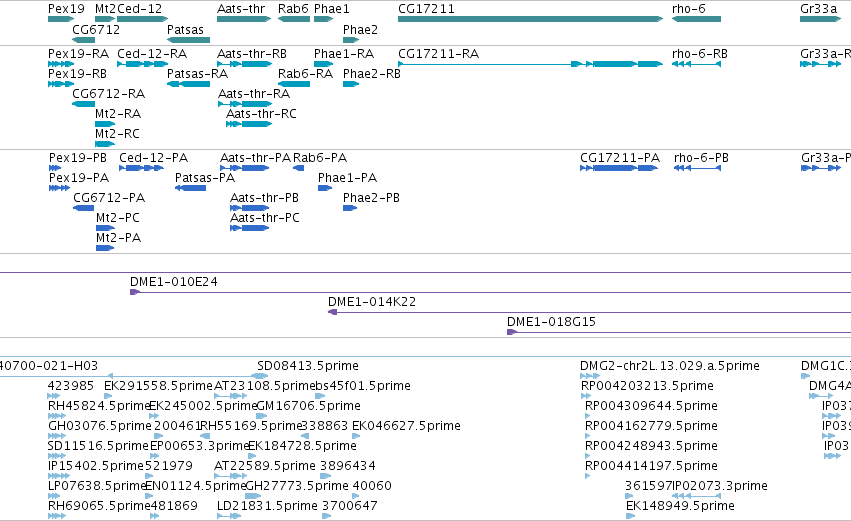Click the Pex19-RA transcript
Viewport: 851px width, 521px height.
coord(61,64)
